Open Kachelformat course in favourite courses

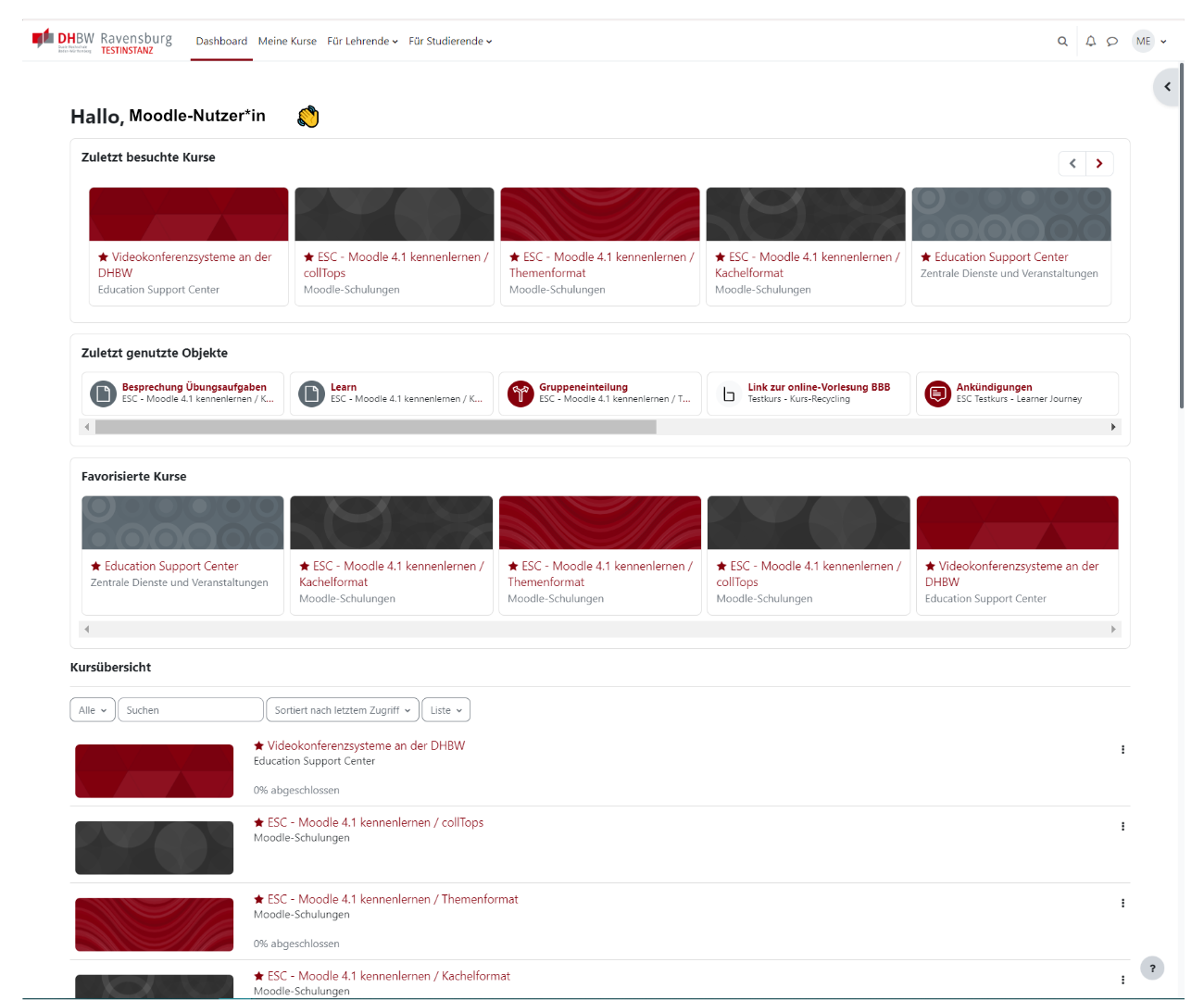[392, 574]
